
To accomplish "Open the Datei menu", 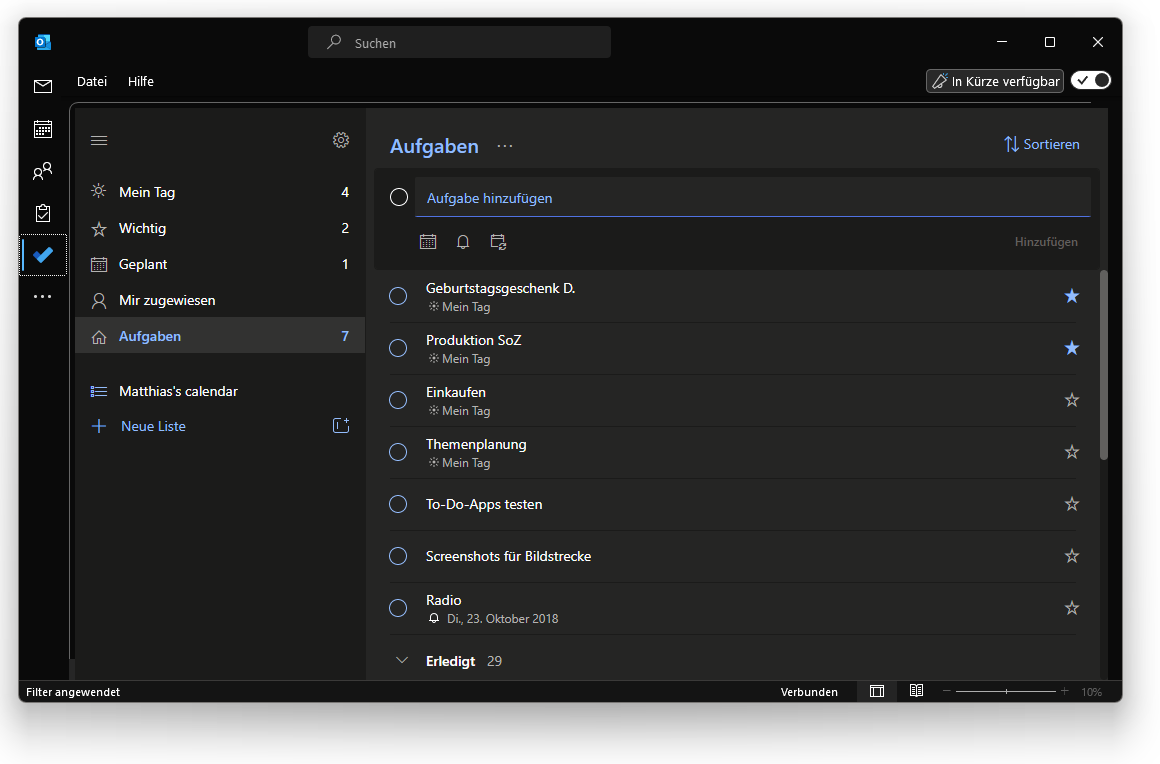I will coord(92,82).
